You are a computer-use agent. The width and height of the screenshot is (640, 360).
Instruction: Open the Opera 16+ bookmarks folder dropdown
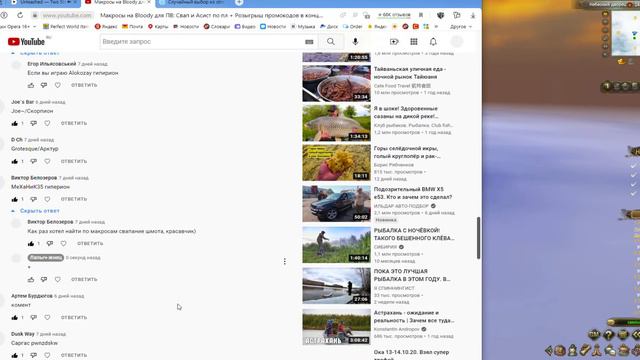18,27
